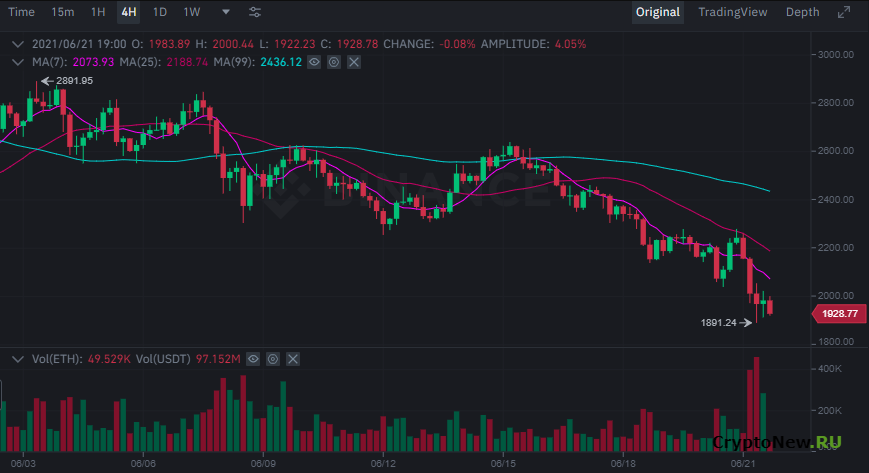Click the 200K volume axis label
Viewport: 869px width, 473px height.
click(830, 411)
